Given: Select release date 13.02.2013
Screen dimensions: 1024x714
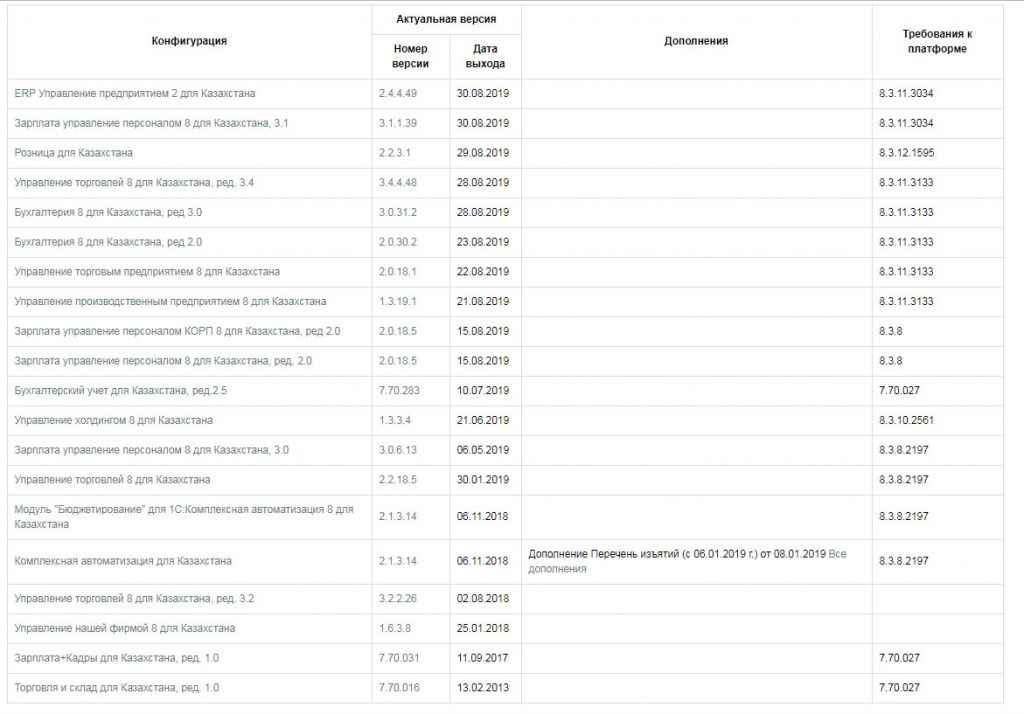Looking at the screenshot, I should [x=483, y=688].
